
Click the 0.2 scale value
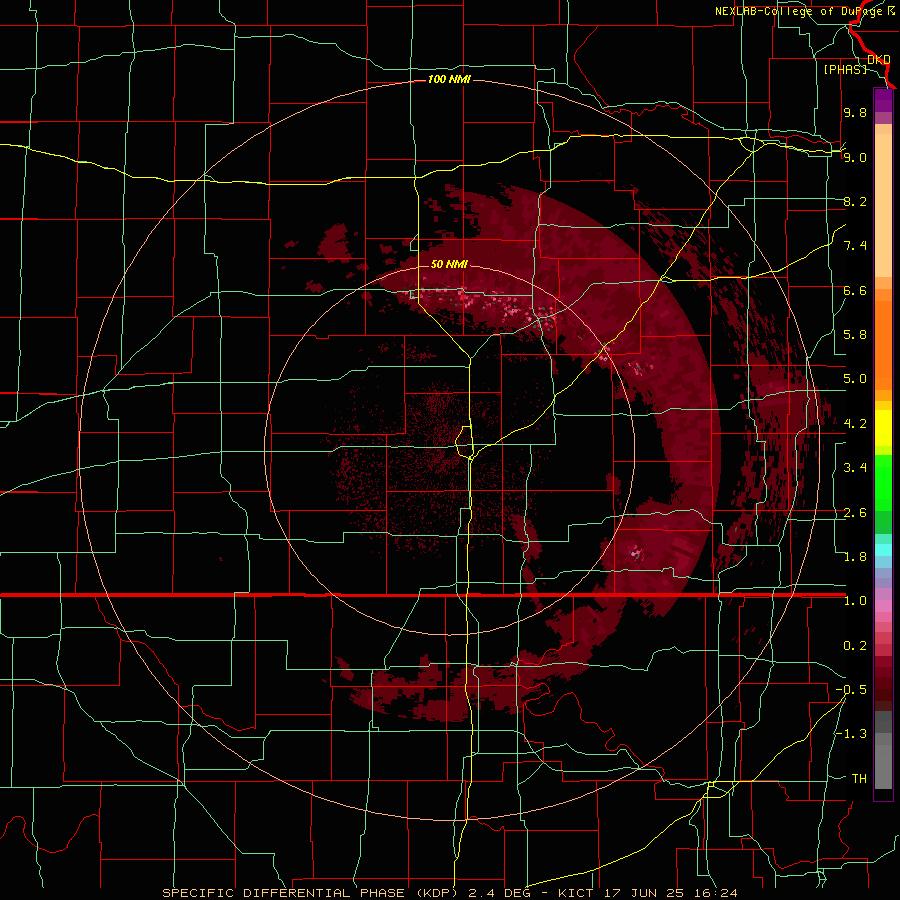tap(855, 646)
